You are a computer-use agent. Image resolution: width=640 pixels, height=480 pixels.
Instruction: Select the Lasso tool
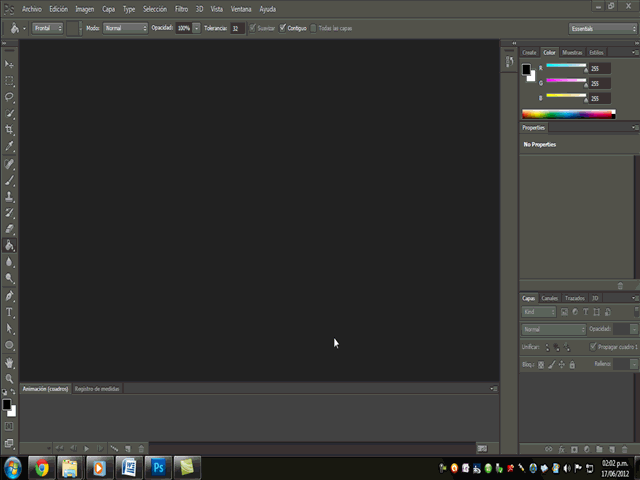(x=9, y=97)
